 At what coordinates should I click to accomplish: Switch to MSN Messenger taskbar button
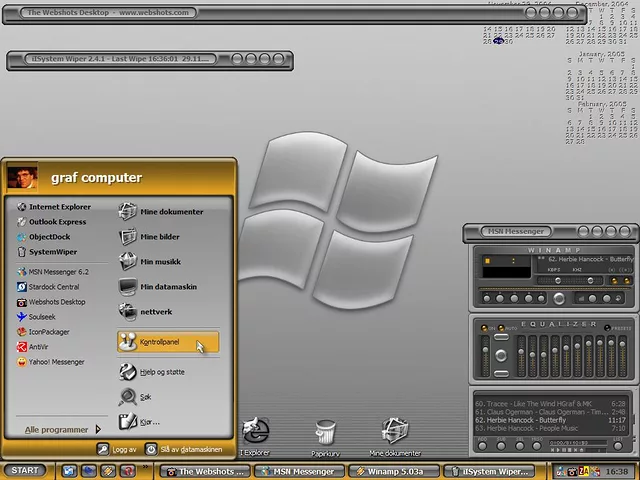point(300,471)
